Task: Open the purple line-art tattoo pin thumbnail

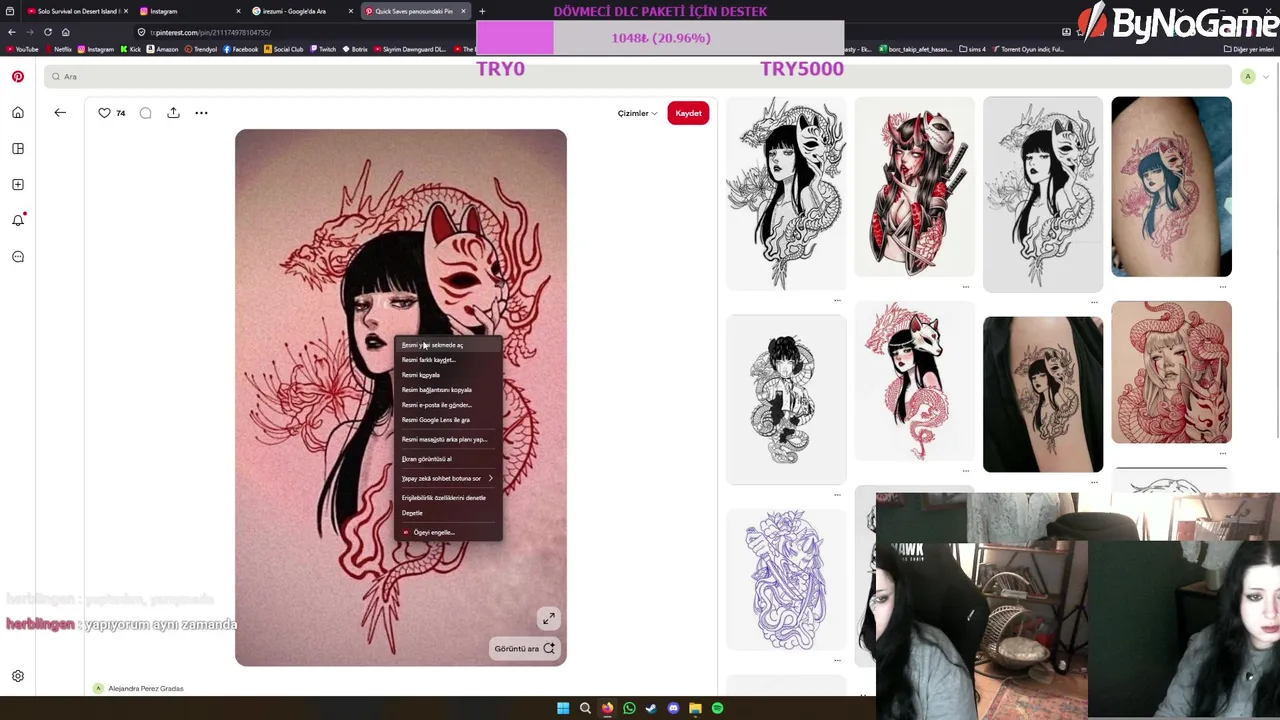Action: (786, 579)
